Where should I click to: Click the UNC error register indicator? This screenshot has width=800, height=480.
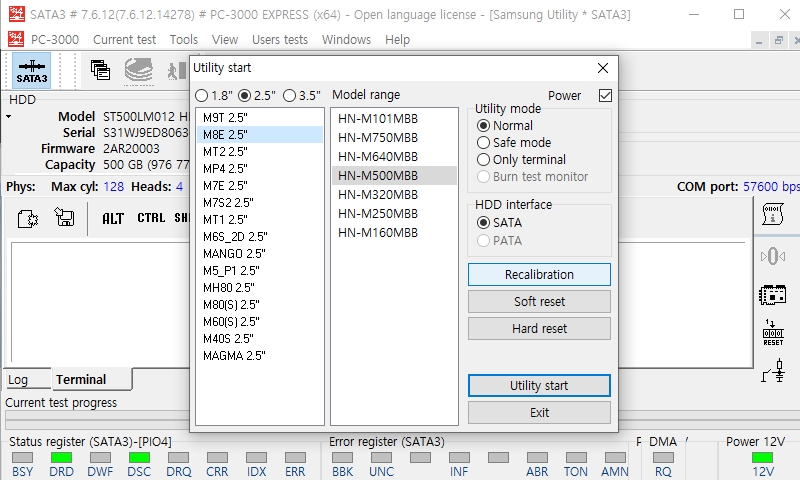[381, 458]
